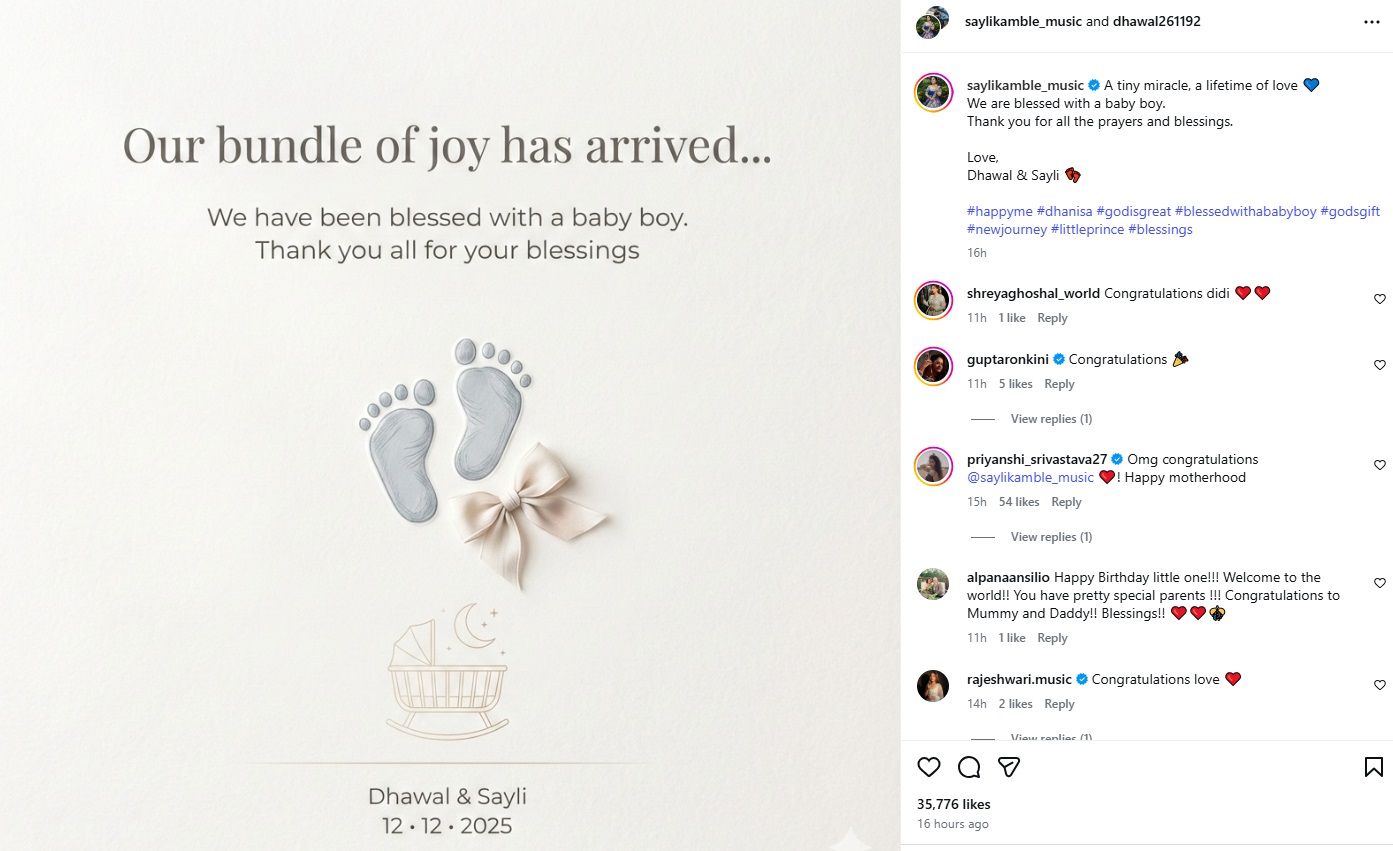Like shreyaghoshal_world's comment
Viewport: 1393px width, 851px height.
tap(1380, 299)
